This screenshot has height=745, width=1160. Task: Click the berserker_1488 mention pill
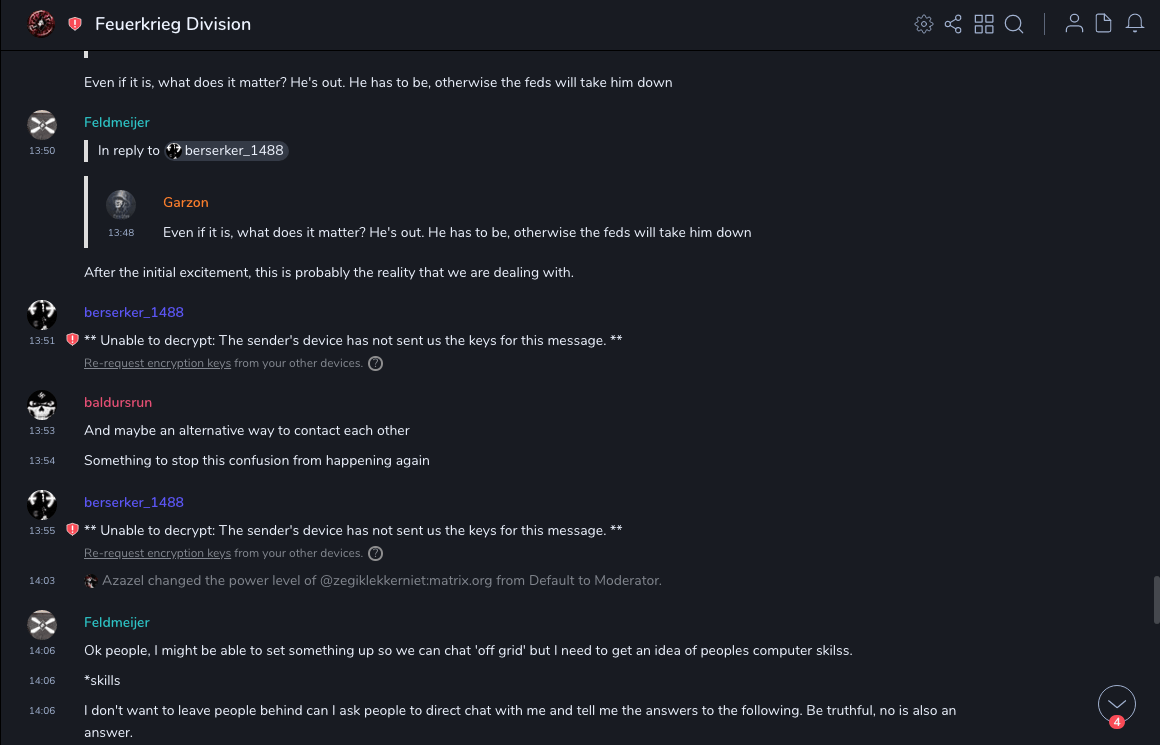tap(227, 151)
